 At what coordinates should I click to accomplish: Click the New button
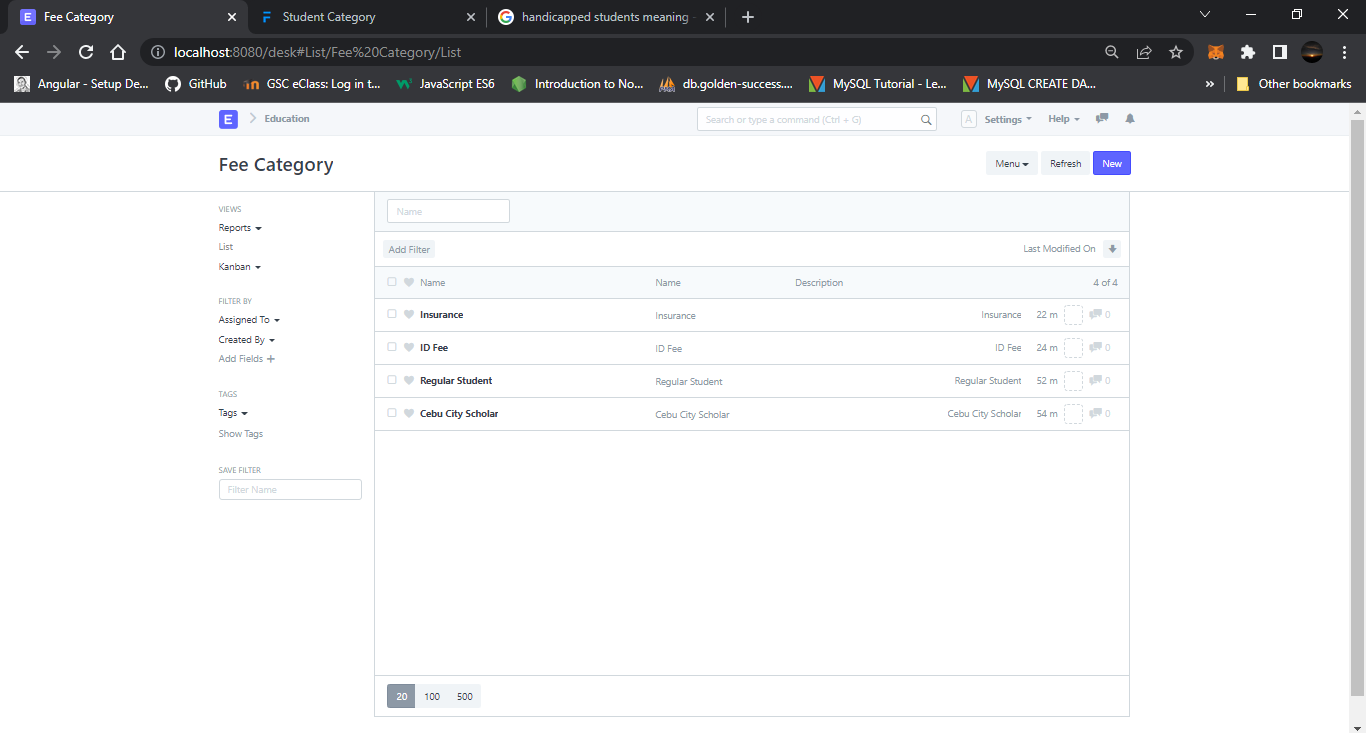(1112, 163)
